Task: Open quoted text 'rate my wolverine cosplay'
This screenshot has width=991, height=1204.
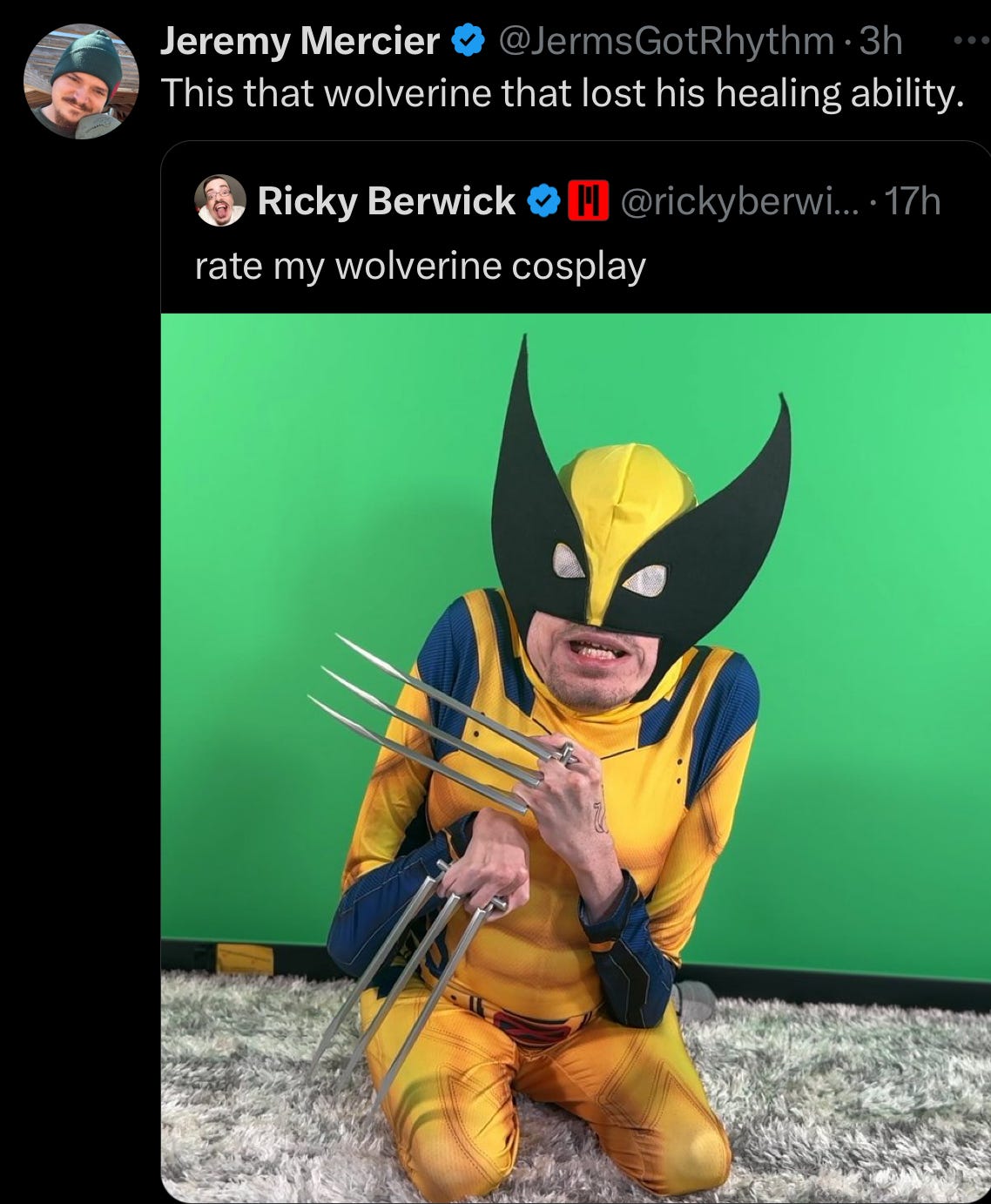Action: pyautogui.click(x=421, y=266)
